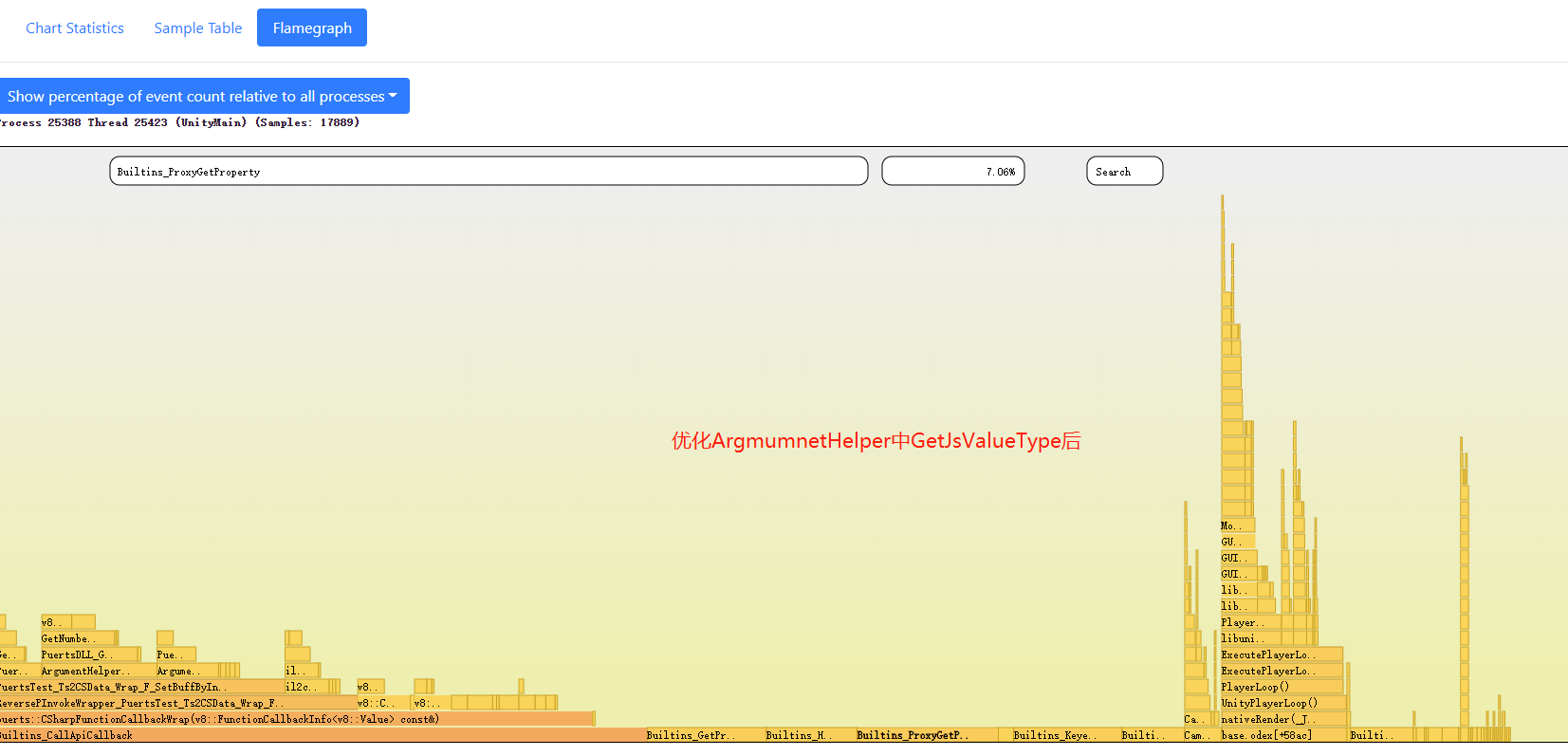Click the Process 25388 Thread 25423 header text
This screenshot has width=1568, height=756.
tap(178, 122)
